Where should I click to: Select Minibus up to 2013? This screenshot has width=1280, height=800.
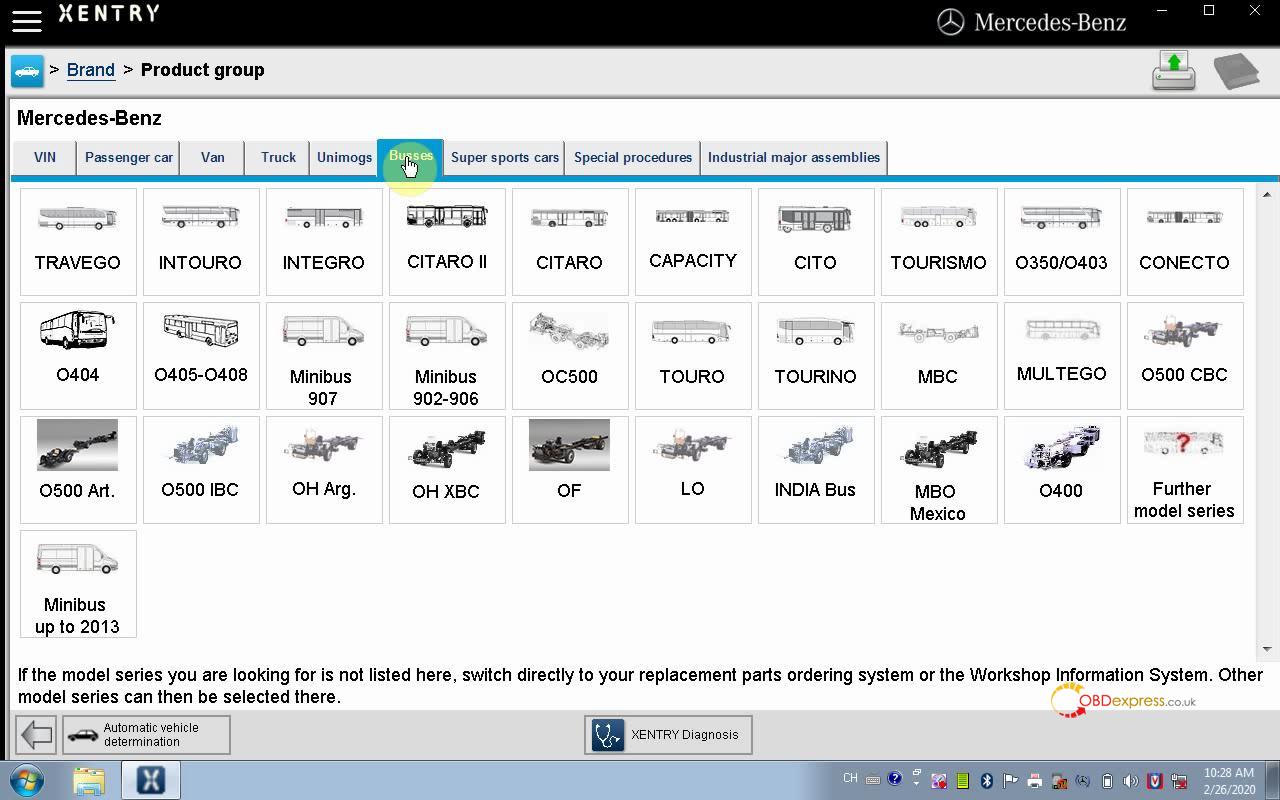[78, 584]
